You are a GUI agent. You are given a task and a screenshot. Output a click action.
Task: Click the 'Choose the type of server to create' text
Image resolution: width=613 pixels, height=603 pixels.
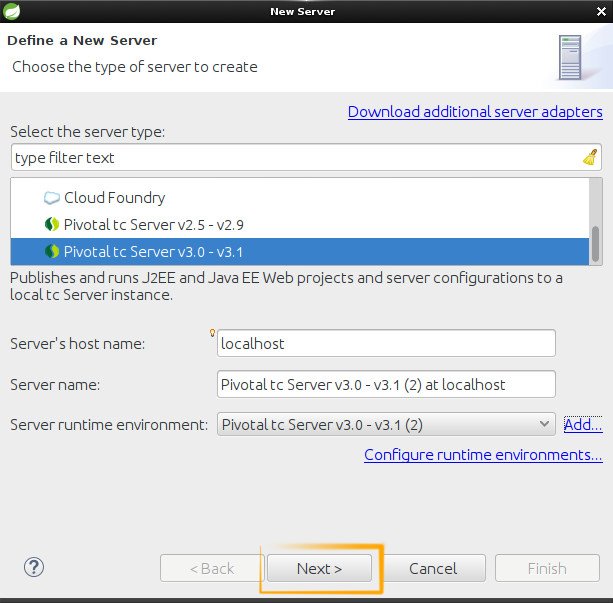coord(135,67)
